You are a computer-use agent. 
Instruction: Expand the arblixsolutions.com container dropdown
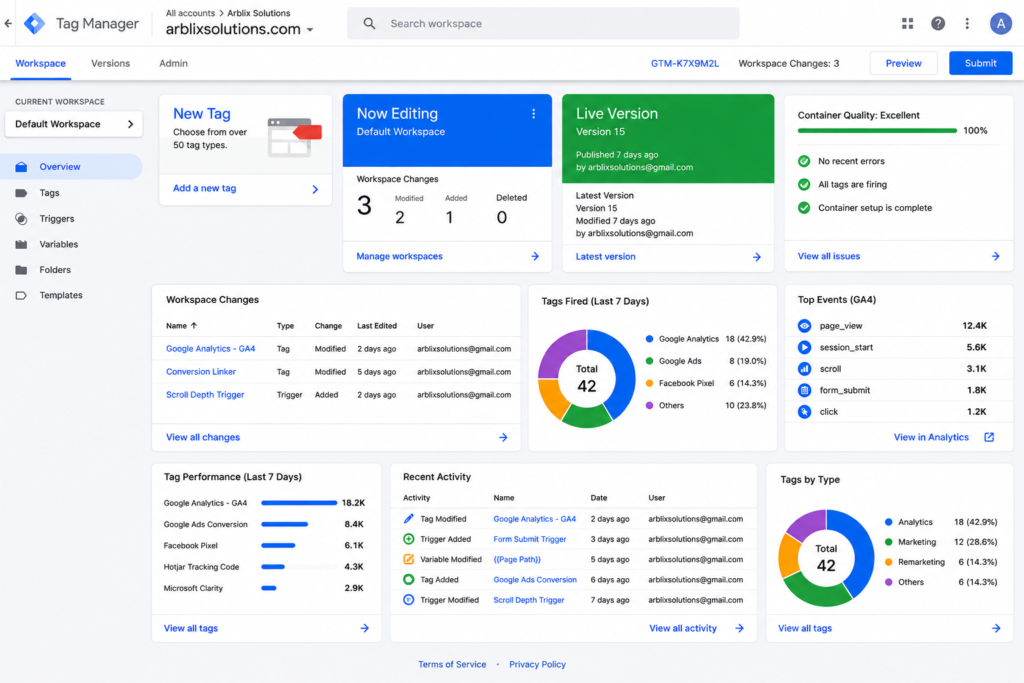(310, 30)
